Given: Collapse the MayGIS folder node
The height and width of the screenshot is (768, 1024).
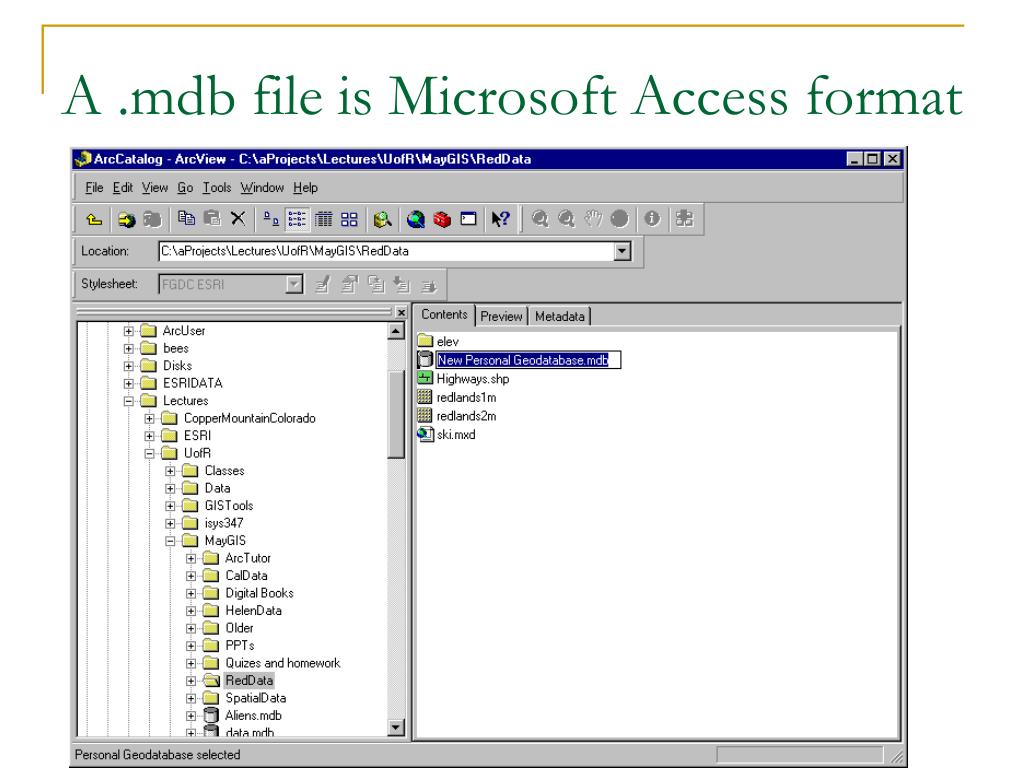Looking at the screenshot, I should point(170,541).
